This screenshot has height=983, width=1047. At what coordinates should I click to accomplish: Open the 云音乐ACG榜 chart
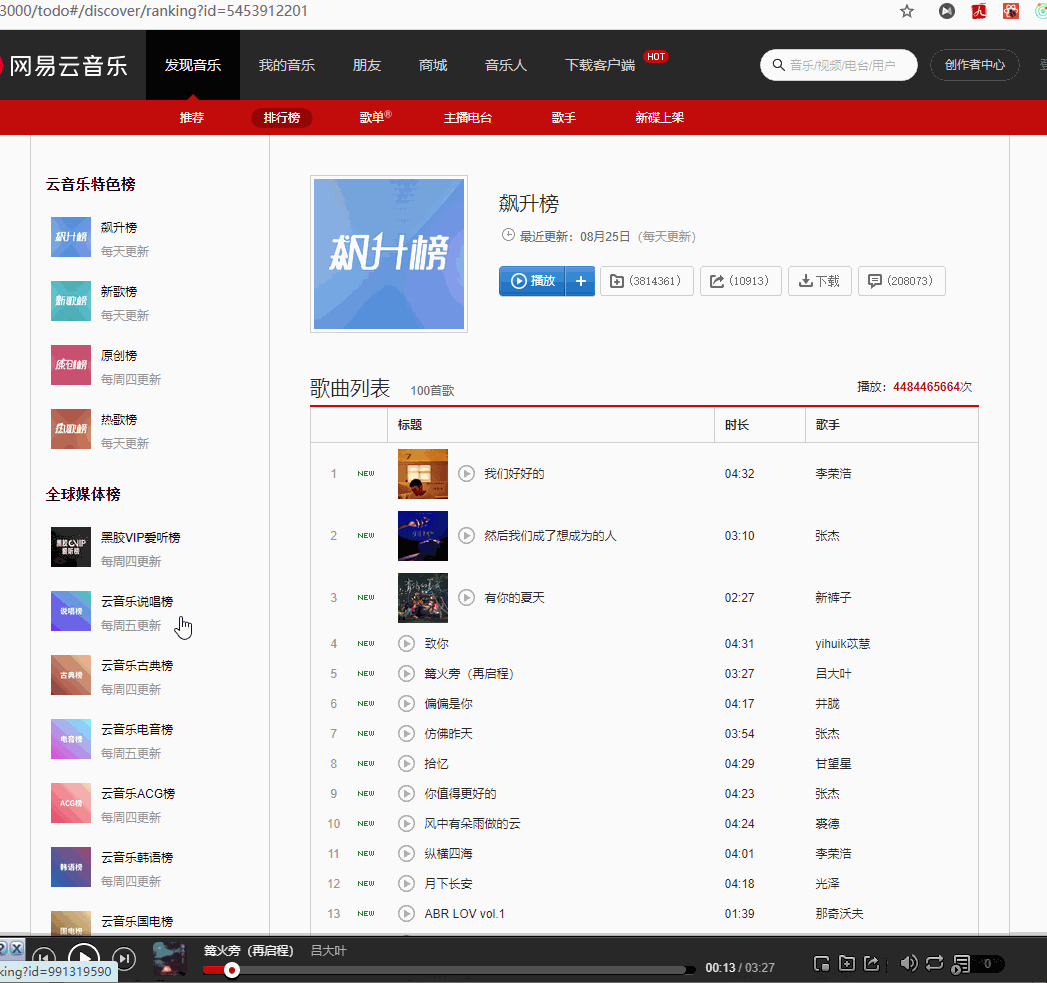click(138, 793)
